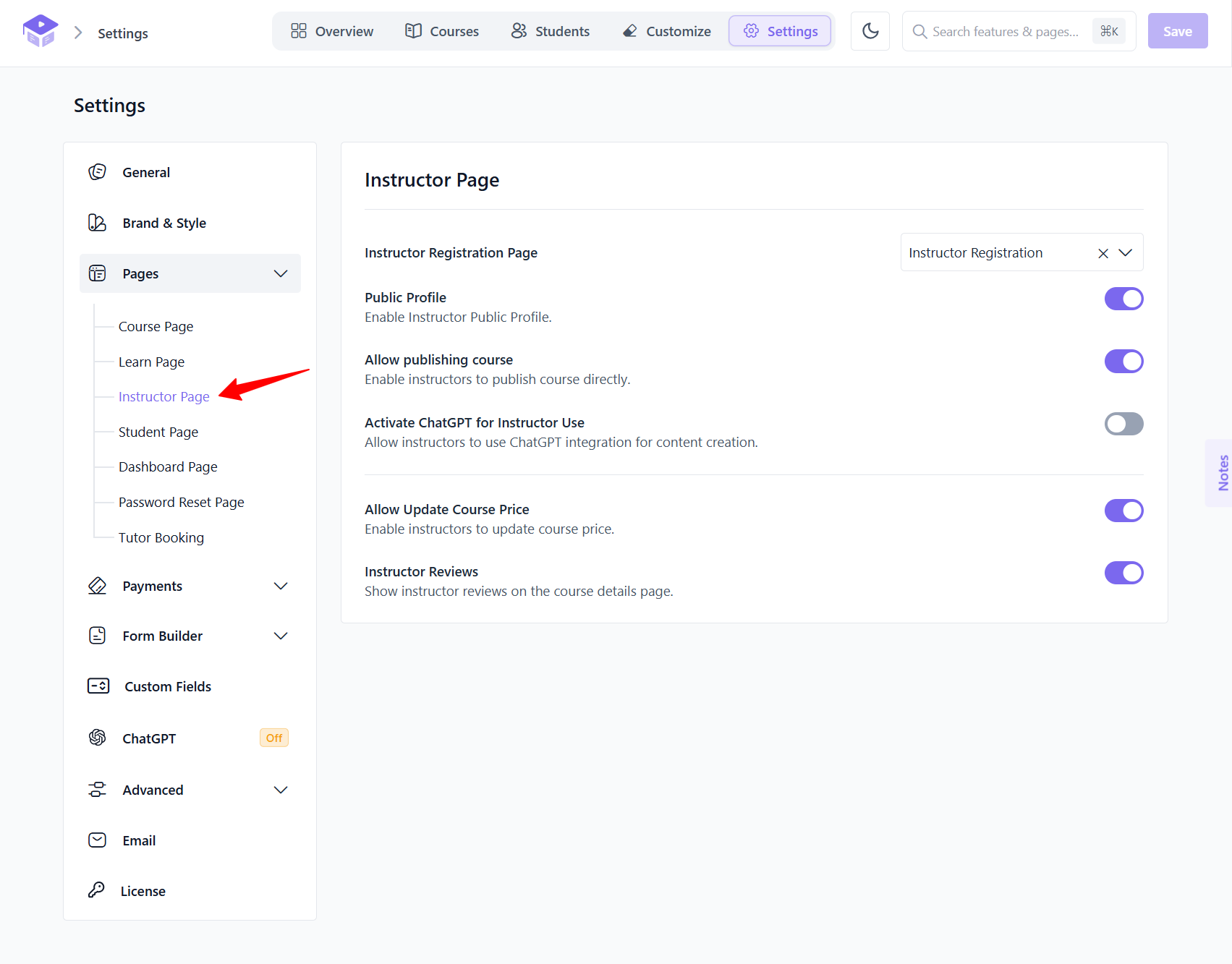
Task: Expand the Advanced section chevron
Action: click(281, 790)
